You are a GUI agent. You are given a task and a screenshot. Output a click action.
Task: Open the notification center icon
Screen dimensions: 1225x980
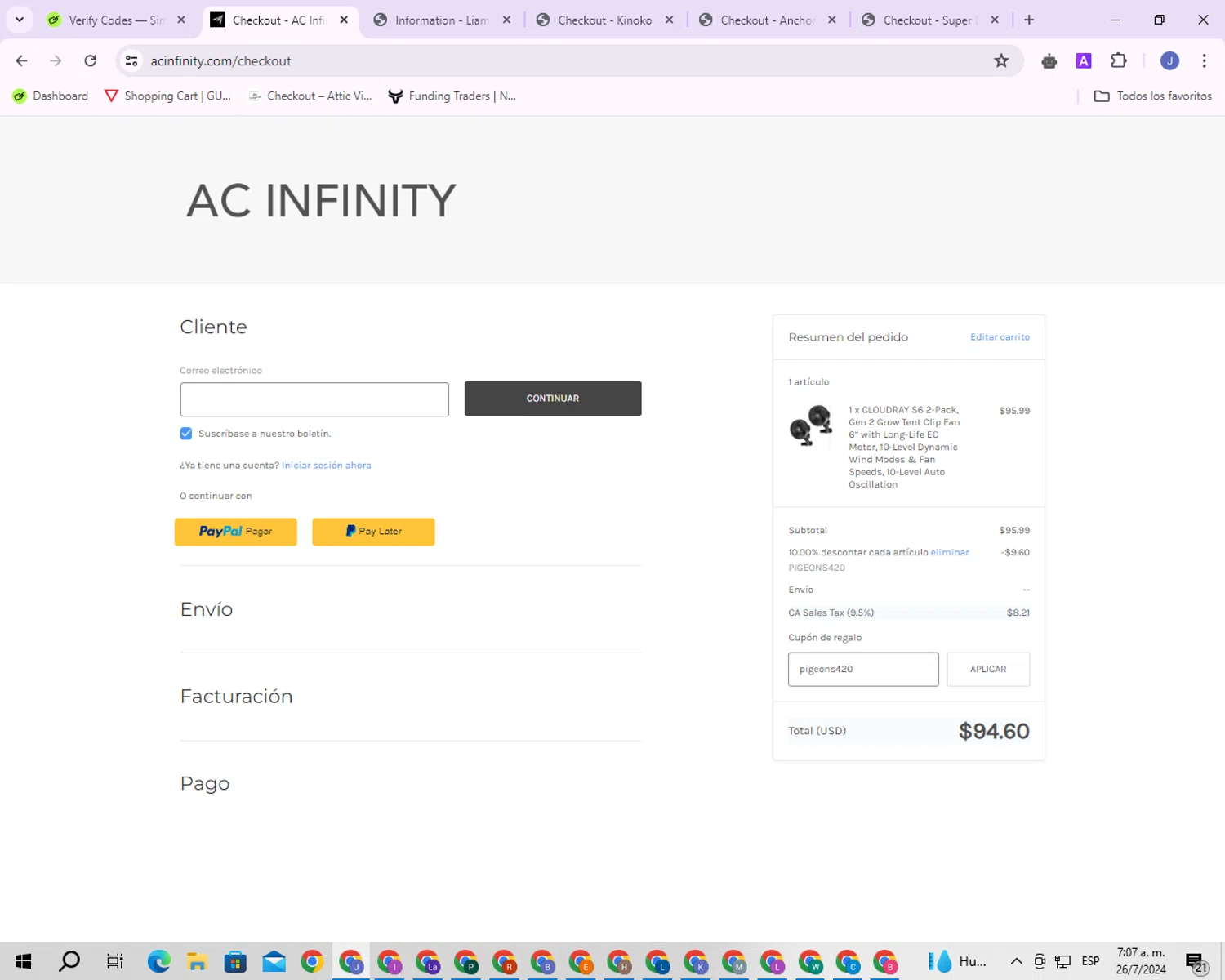1196,962
